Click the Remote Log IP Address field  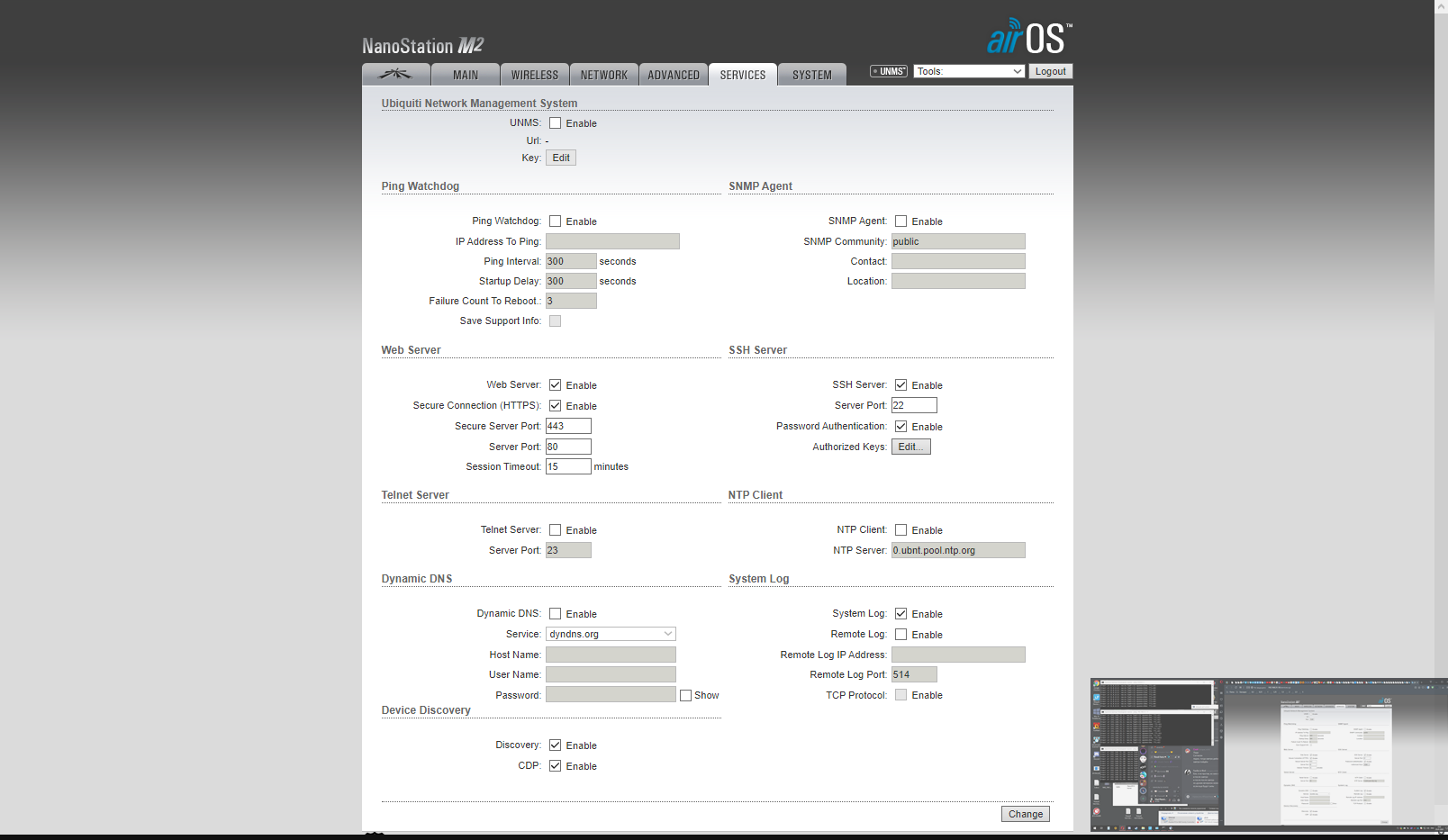(958, 655)
